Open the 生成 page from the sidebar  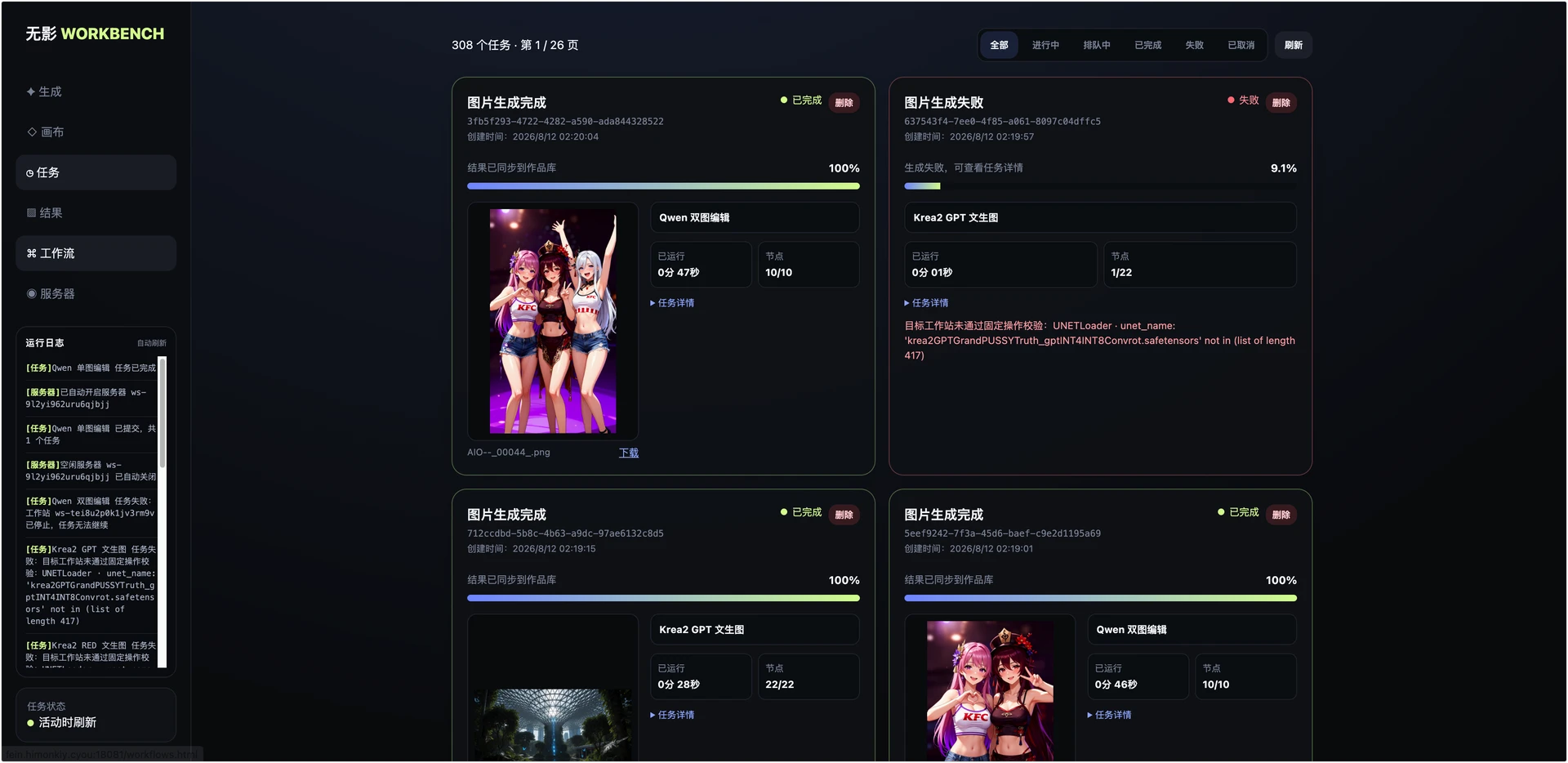tap(96, 91)
